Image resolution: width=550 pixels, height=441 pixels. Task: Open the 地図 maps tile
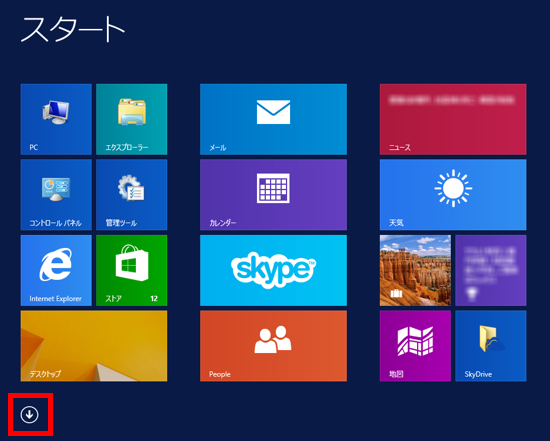point(415,346)
